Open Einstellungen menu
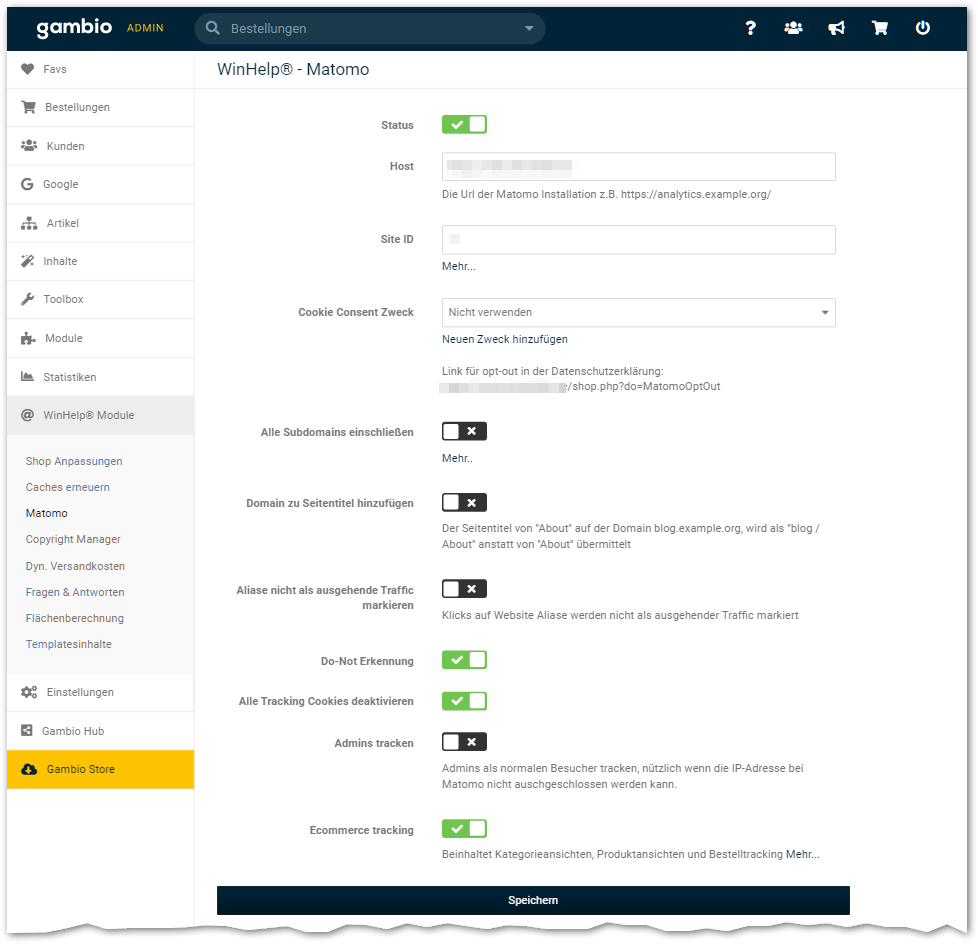978x944 pixels. tap(100, 692)
